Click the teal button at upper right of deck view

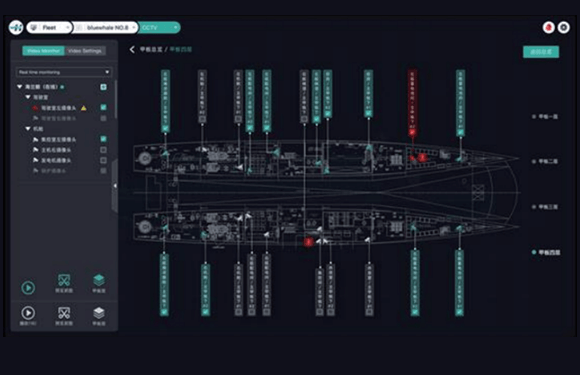click(x=541, y=52)
